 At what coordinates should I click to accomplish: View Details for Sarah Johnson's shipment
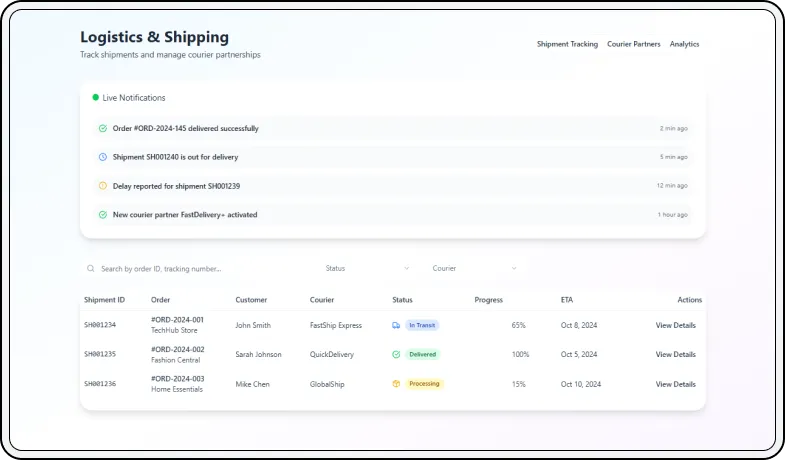point(675,354)
